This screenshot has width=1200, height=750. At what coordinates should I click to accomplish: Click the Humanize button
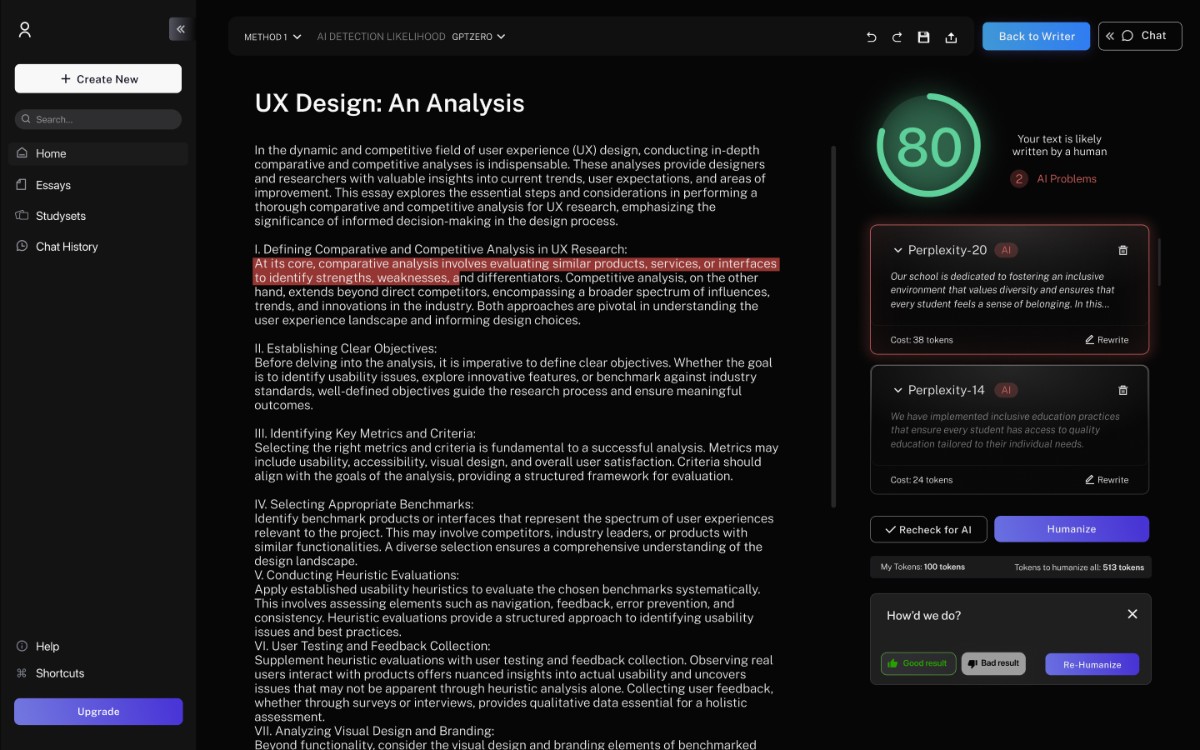point(1071,529)
